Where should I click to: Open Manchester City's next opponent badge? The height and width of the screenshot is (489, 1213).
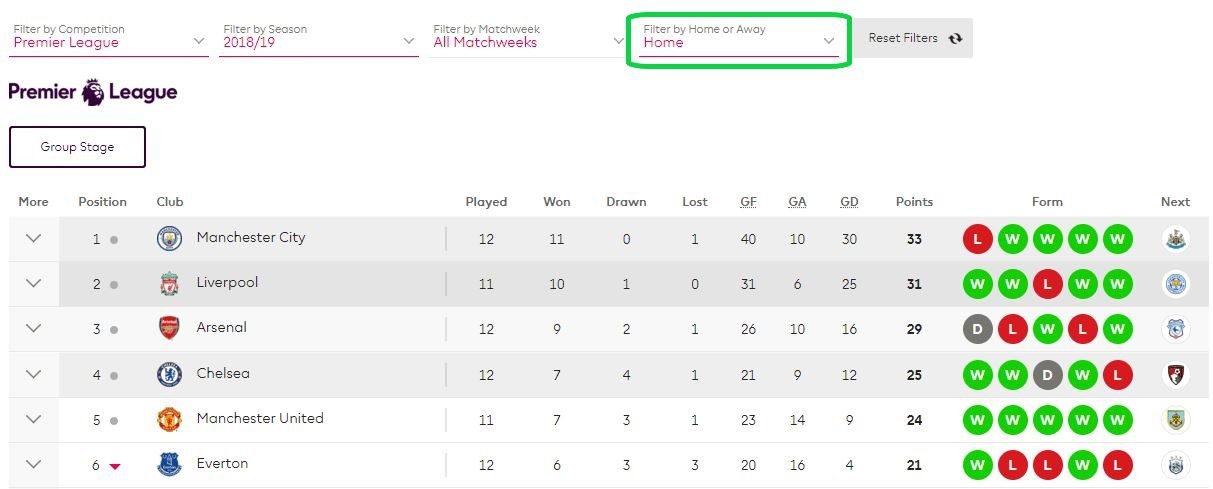(1175, 239)
